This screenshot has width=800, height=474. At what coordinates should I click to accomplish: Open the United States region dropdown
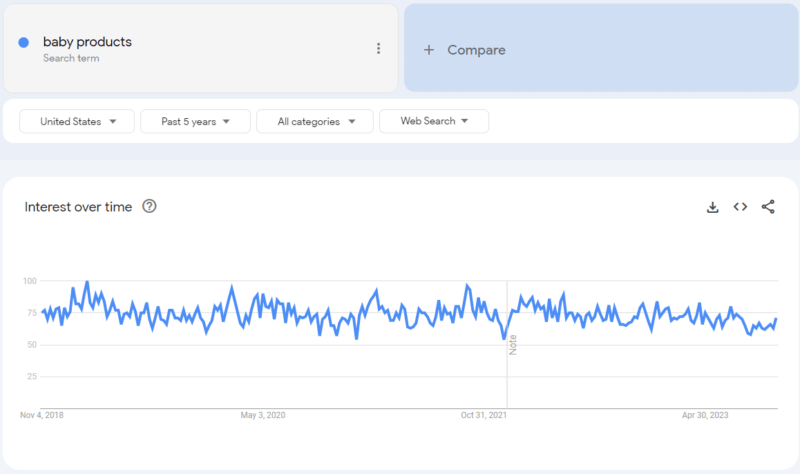(x=77, y=121)
